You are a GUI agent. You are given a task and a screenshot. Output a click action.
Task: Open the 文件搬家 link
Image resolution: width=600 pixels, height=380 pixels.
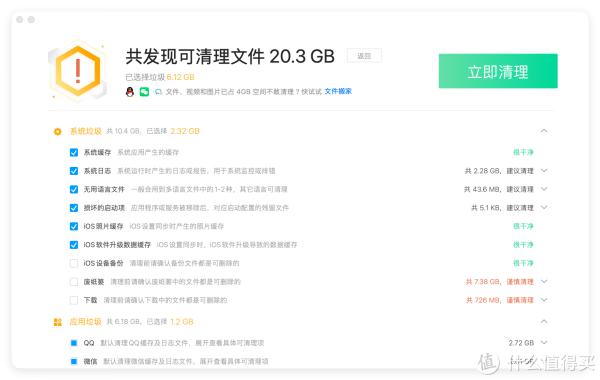pos(338,91)
